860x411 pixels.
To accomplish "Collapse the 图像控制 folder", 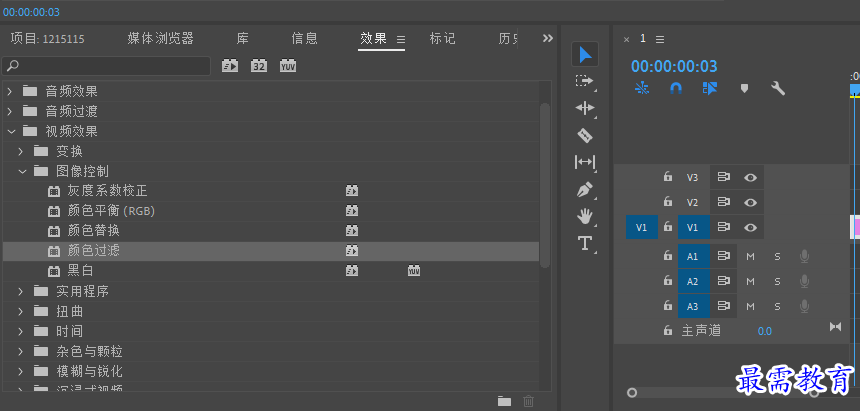I will click(22, 171).
